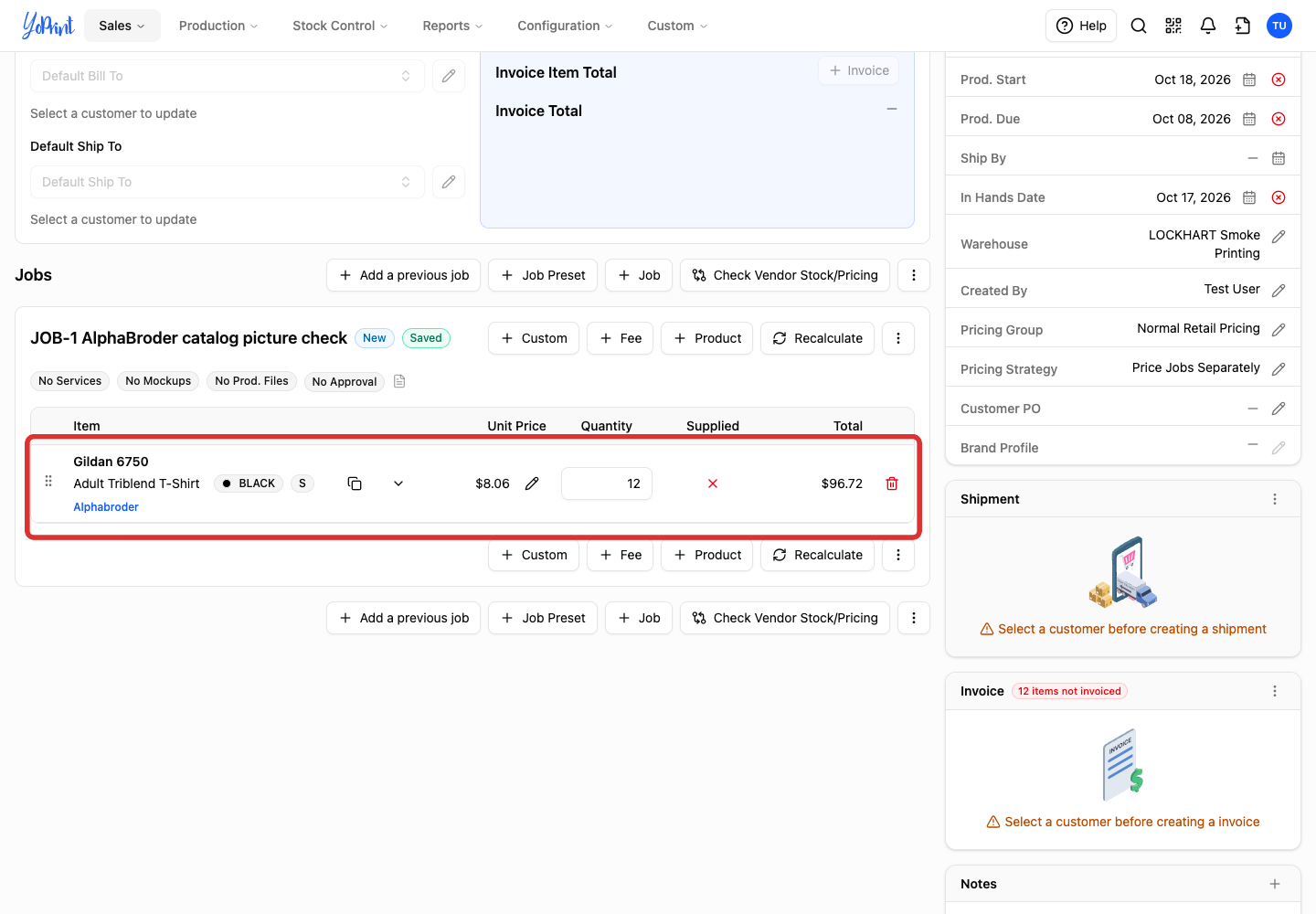Click the top Check Vendor Stock/Pricing button
The image size is (1316, 914).
(785, 275)
